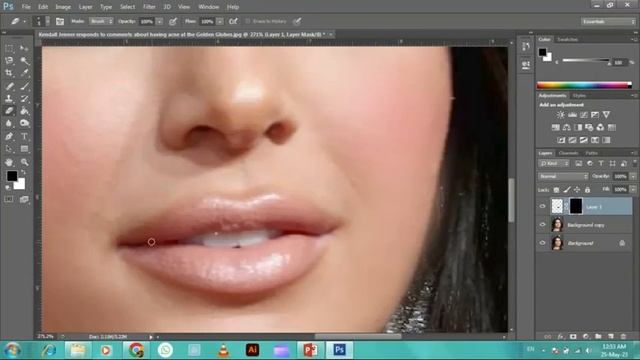Select the Healing Brush tool
This screenshot has height=360, width=640.
coord(9,86)
